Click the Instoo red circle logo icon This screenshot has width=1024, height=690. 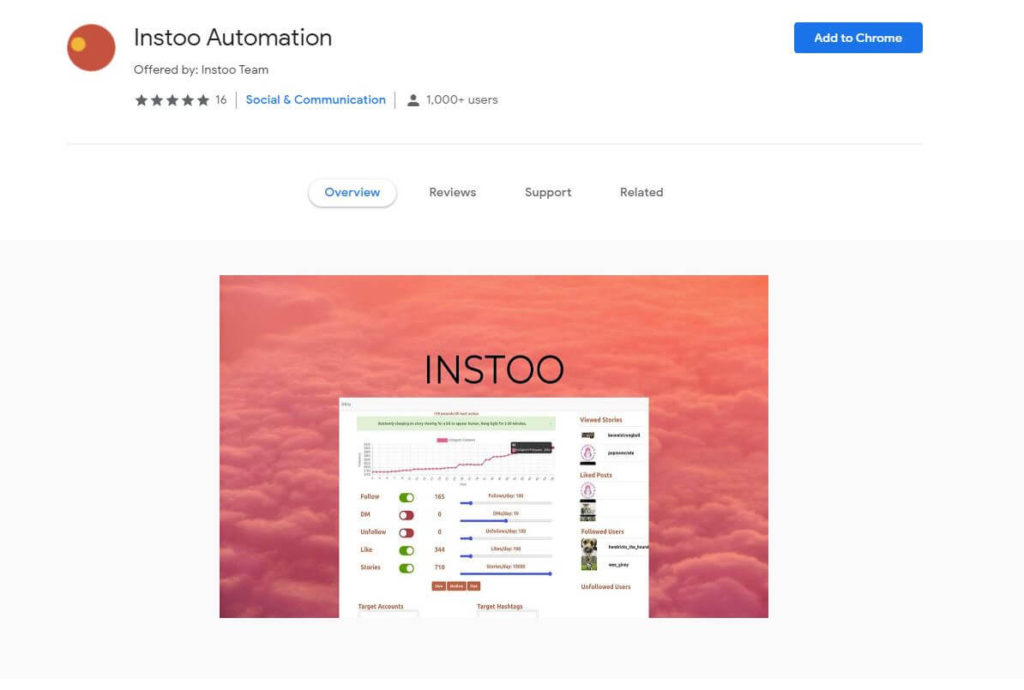91,48
